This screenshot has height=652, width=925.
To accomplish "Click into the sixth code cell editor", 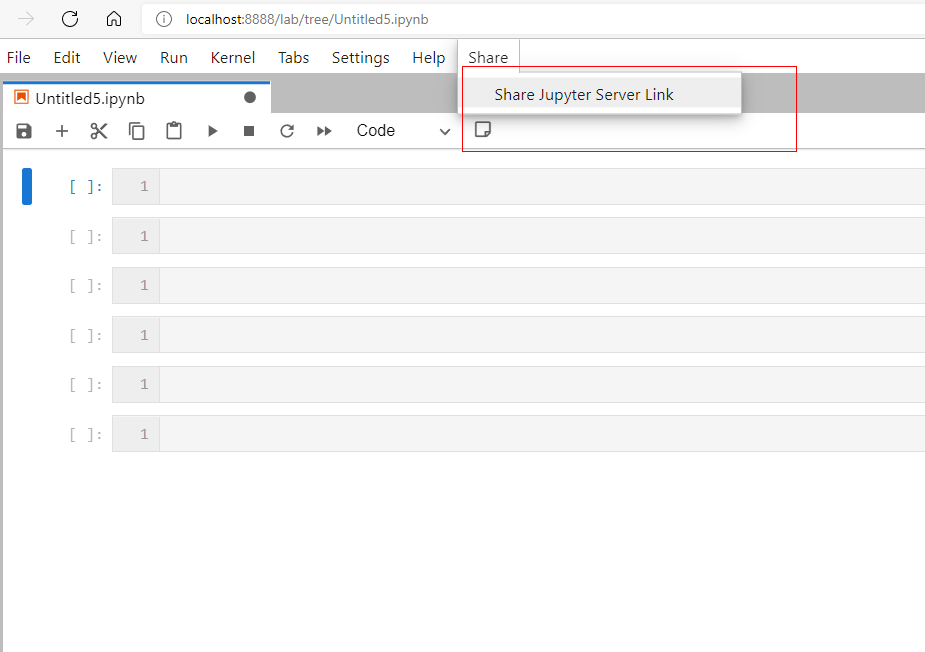I will click(x=542, y=434).
